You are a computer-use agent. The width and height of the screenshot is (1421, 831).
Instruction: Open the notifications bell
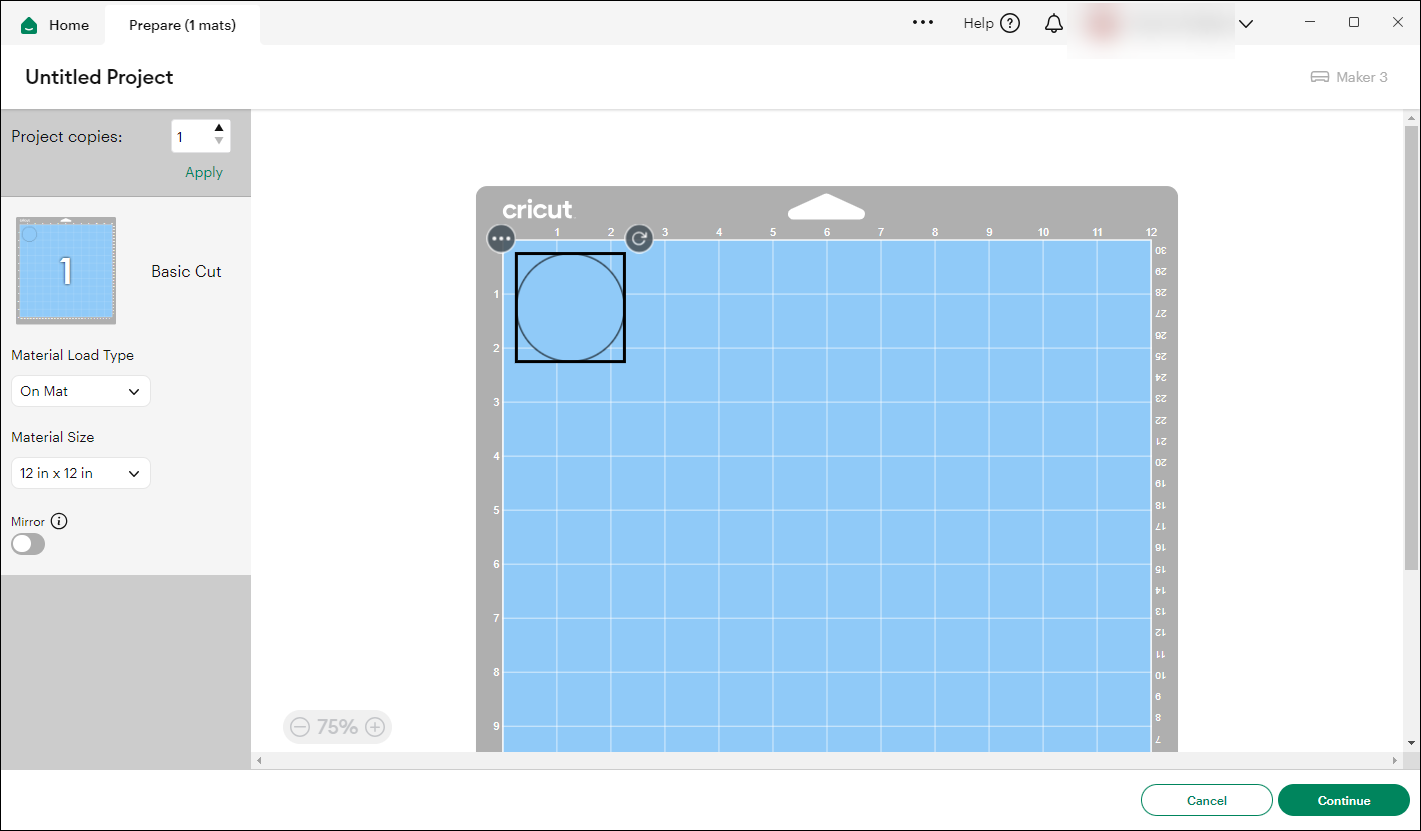click(1054, 24)
